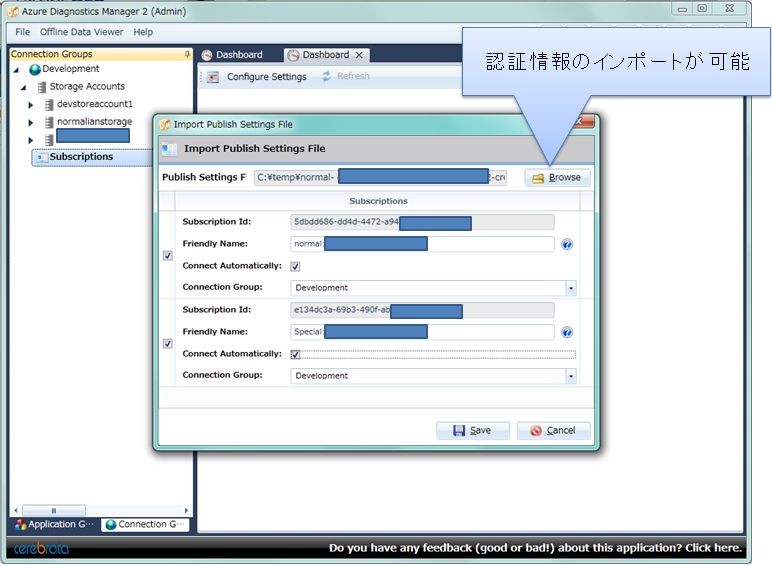
Task: Cancel the Import Publish Settings dialog
Action: coord(553,431)
